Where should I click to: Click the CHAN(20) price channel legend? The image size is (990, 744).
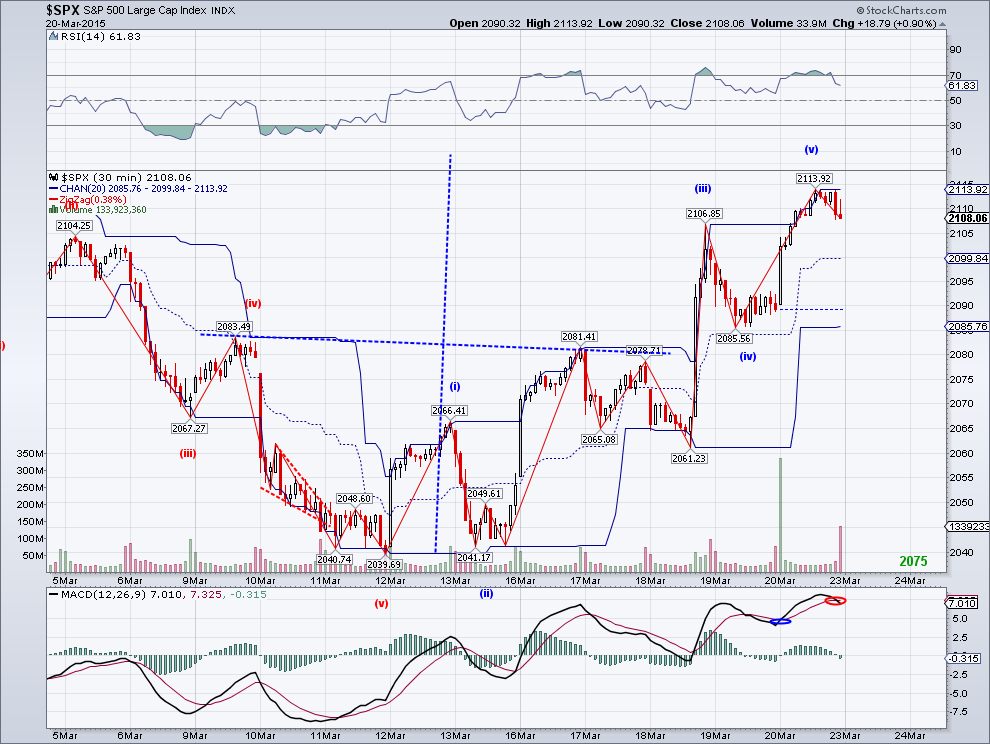(138, 189)
